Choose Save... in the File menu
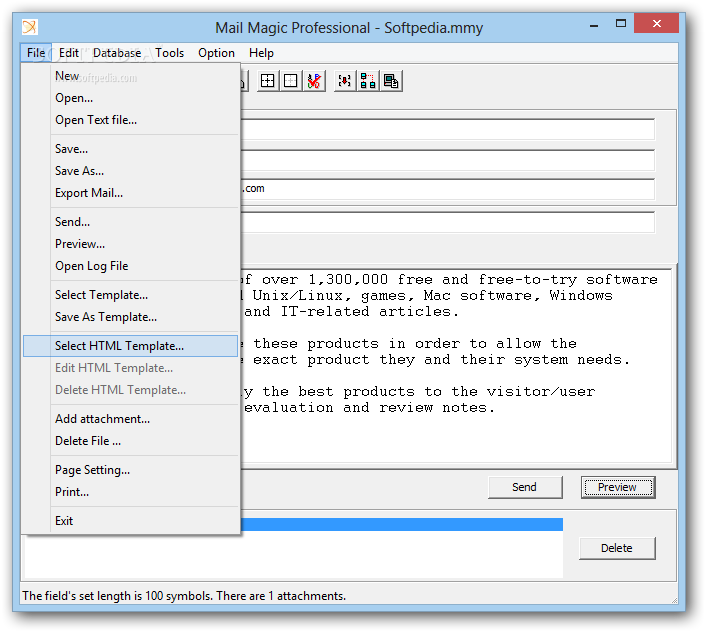The width and height of the screenshot is (706, 632). [131, 149]
